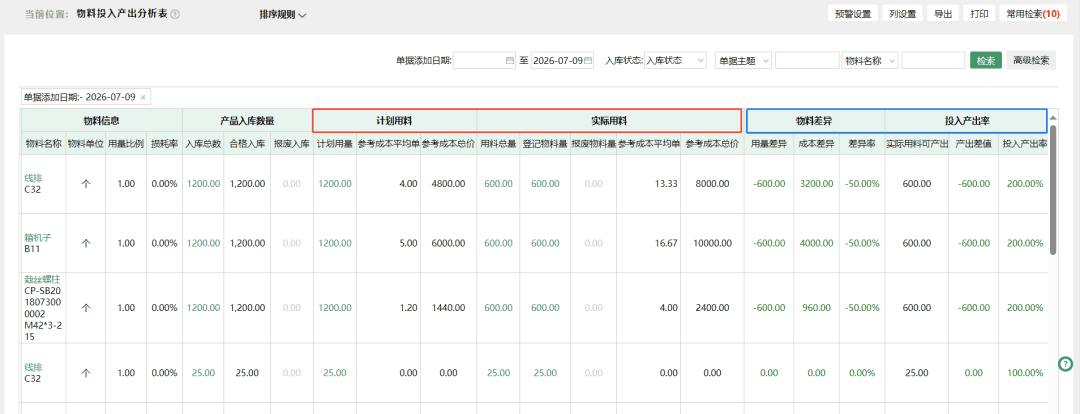
Task: Open 列设置 column settings
Action: tap(902, 14)
